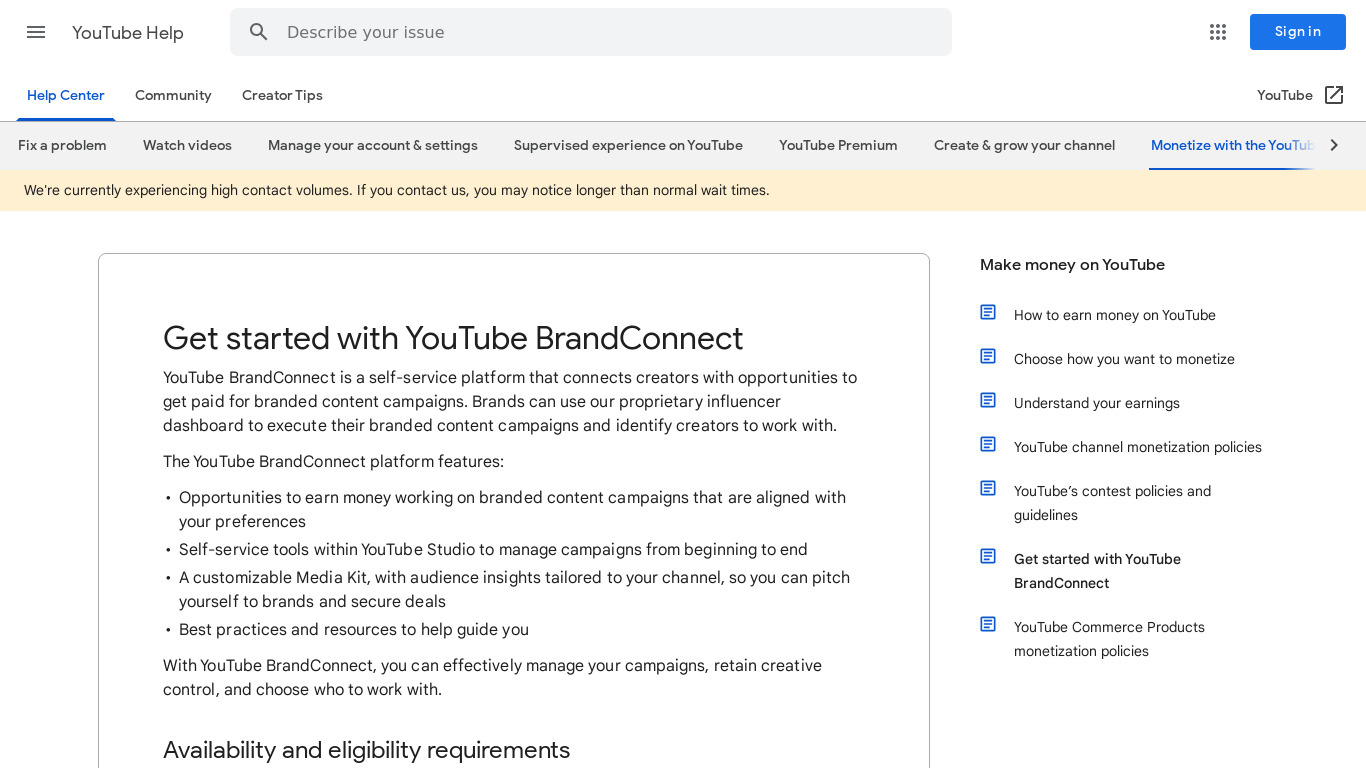The image size is (1366, 768).
Task: Open the hamburger main menu
Action: (x=36, y=32)
